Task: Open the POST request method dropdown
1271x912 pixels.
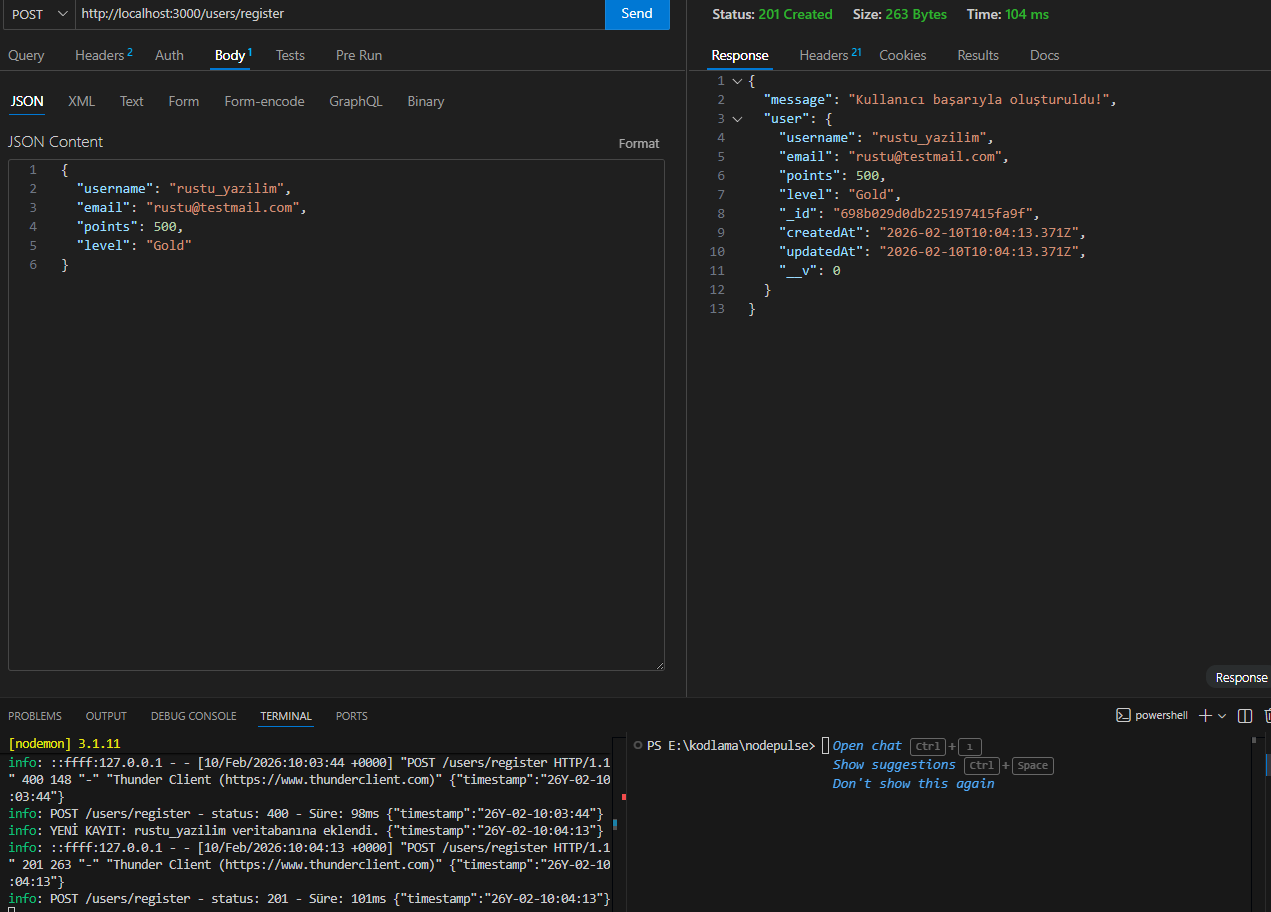Action: click(38, 14)
